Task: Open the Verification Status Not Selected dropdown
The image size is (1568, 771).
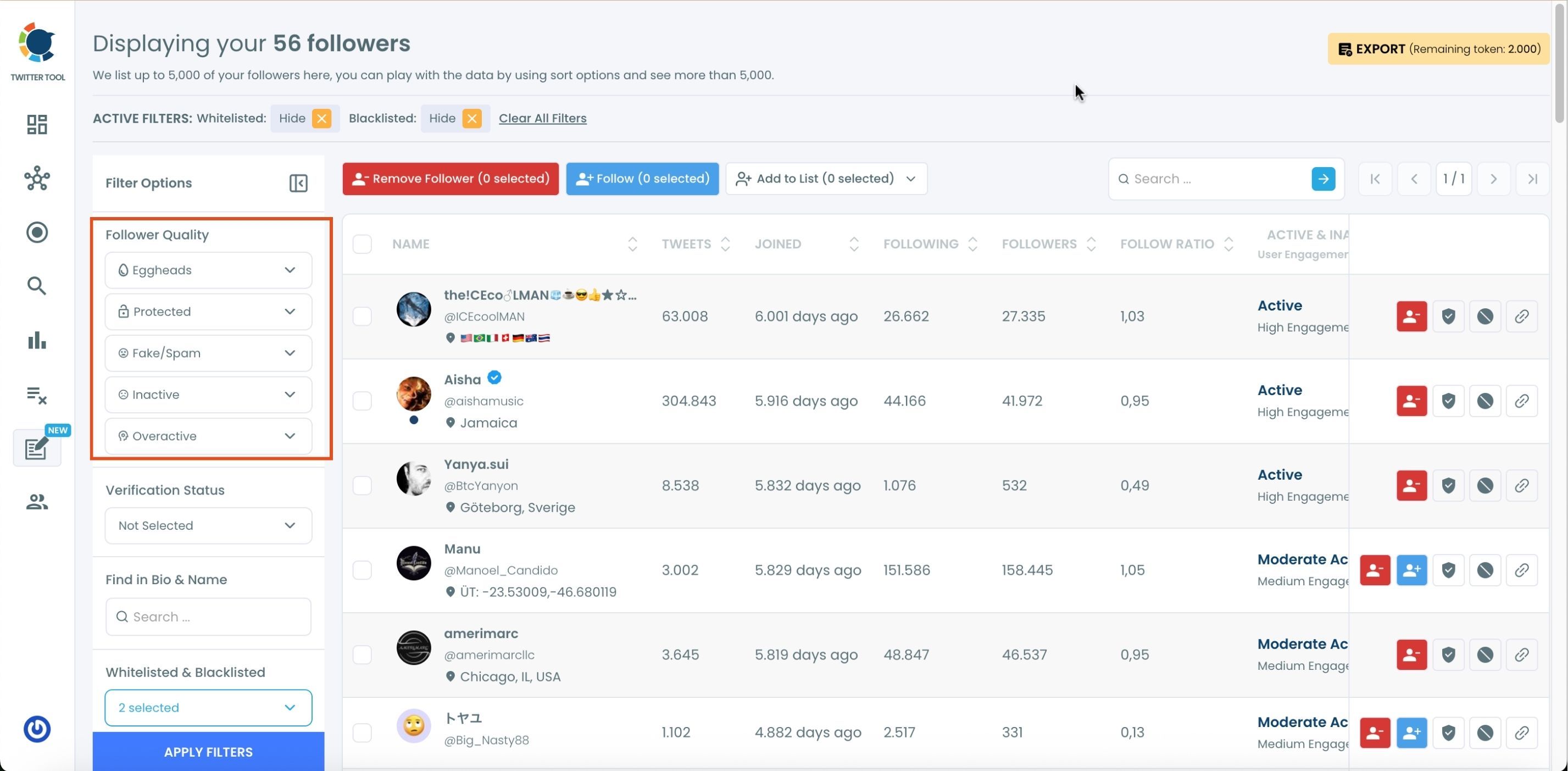Action: pos(208,525)
